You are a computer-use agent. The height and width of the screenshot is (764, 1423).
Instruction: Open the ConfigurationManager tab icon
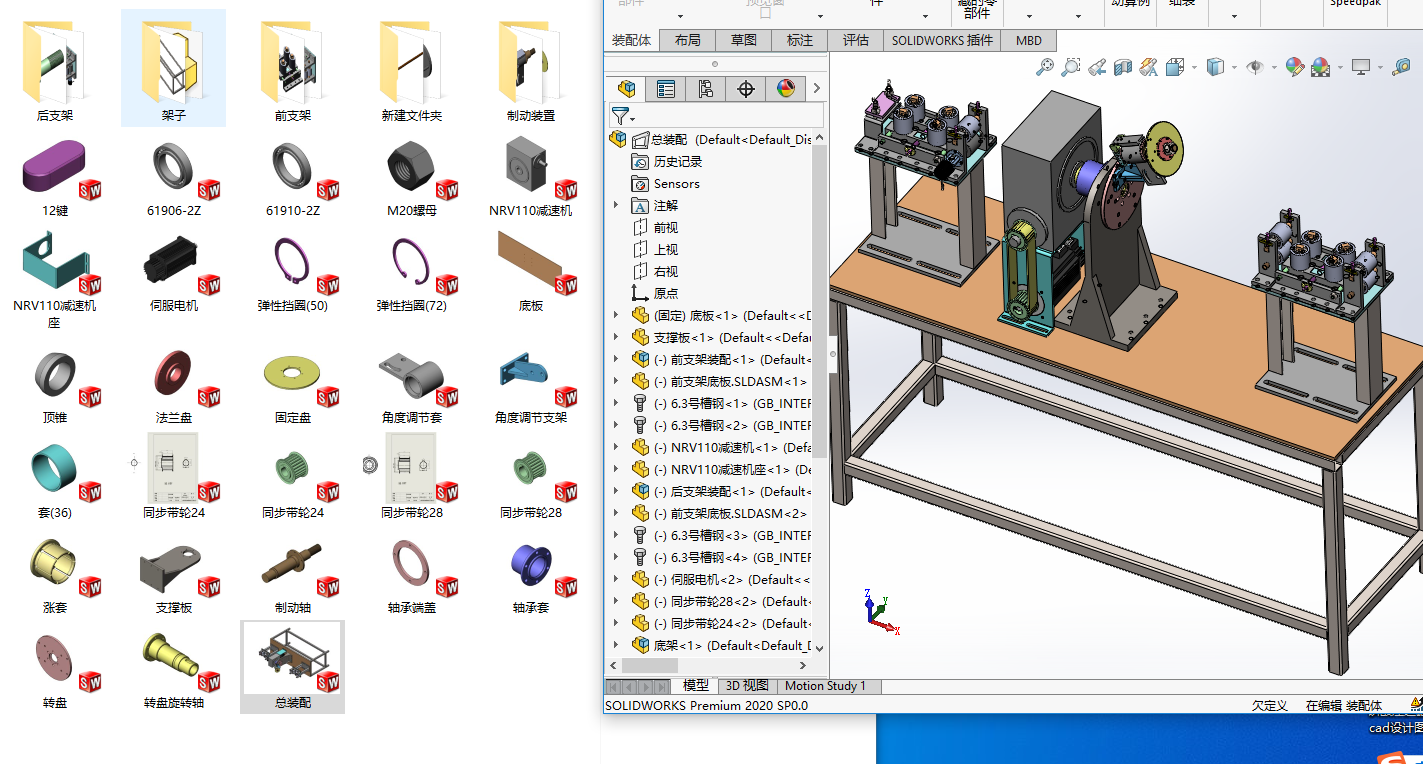click(x=706, y=89)
